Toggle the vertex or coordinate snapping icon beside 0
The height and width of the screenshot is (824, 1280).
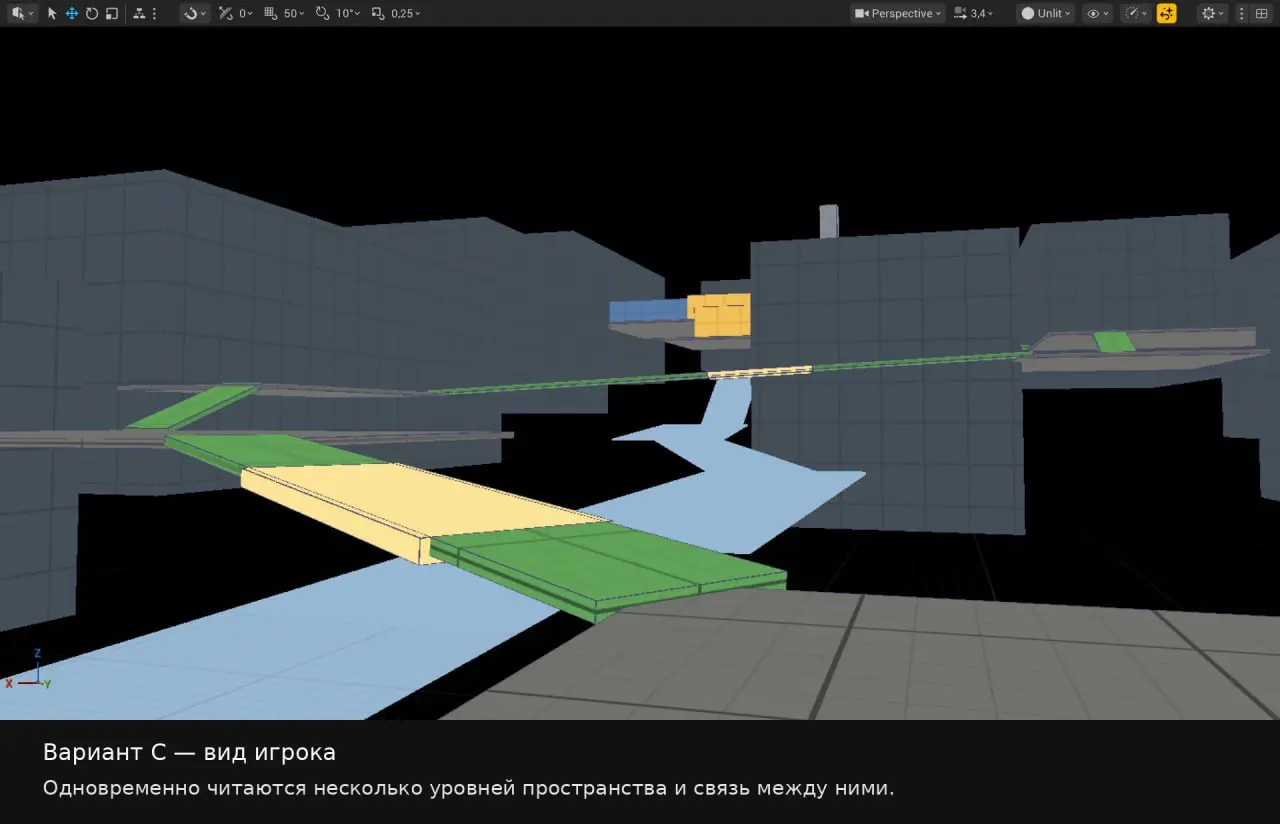point(226,14)
